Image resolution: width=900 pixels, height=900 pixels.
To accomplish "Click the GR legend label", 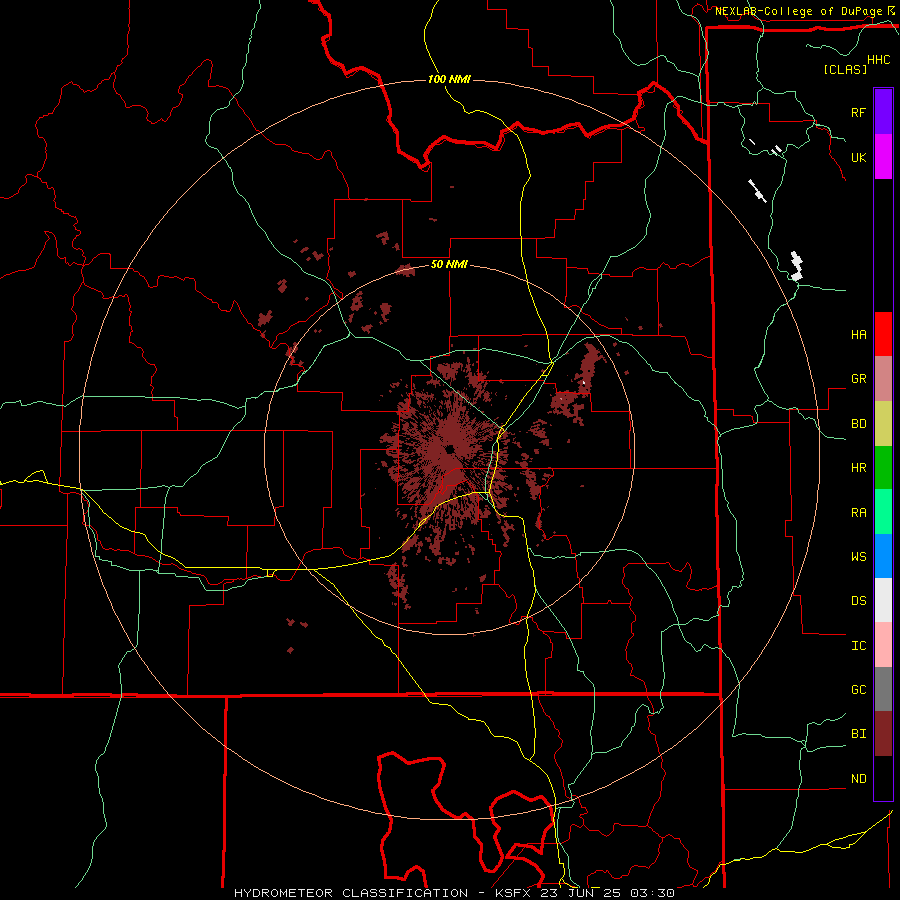I will point(858,379).
